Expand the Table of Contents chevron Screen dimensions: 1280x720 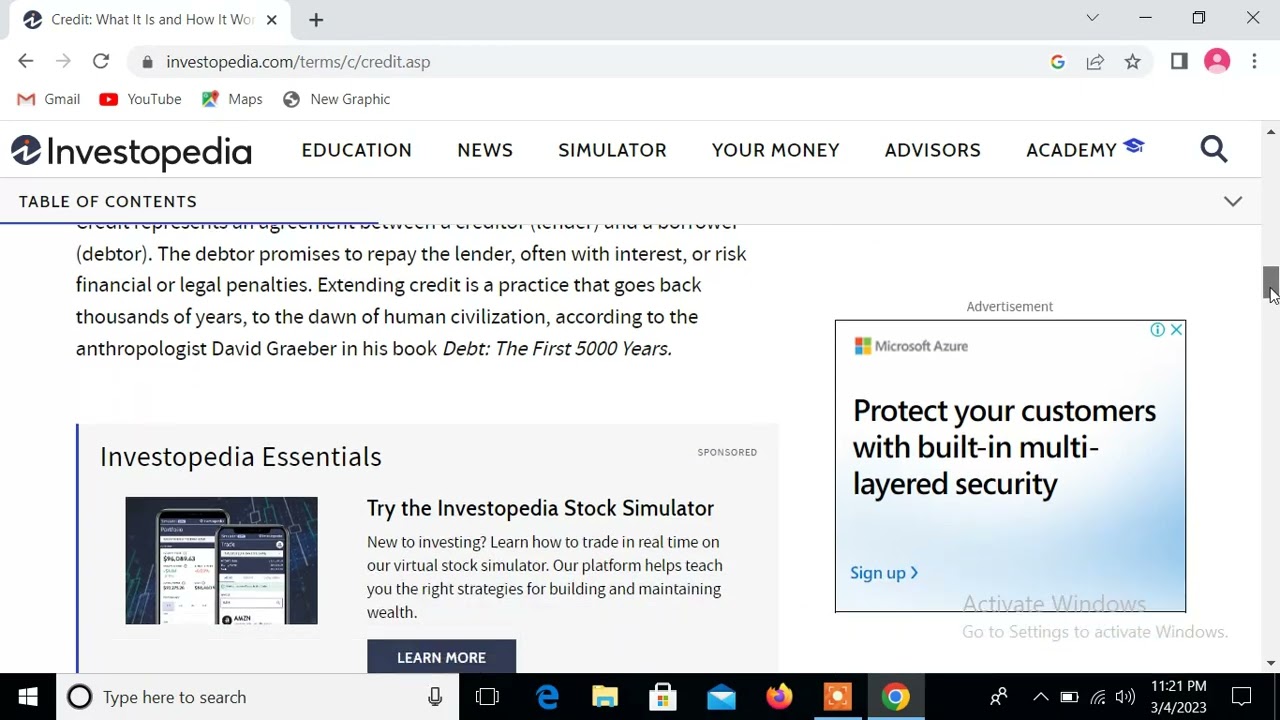coord(1233,201)
